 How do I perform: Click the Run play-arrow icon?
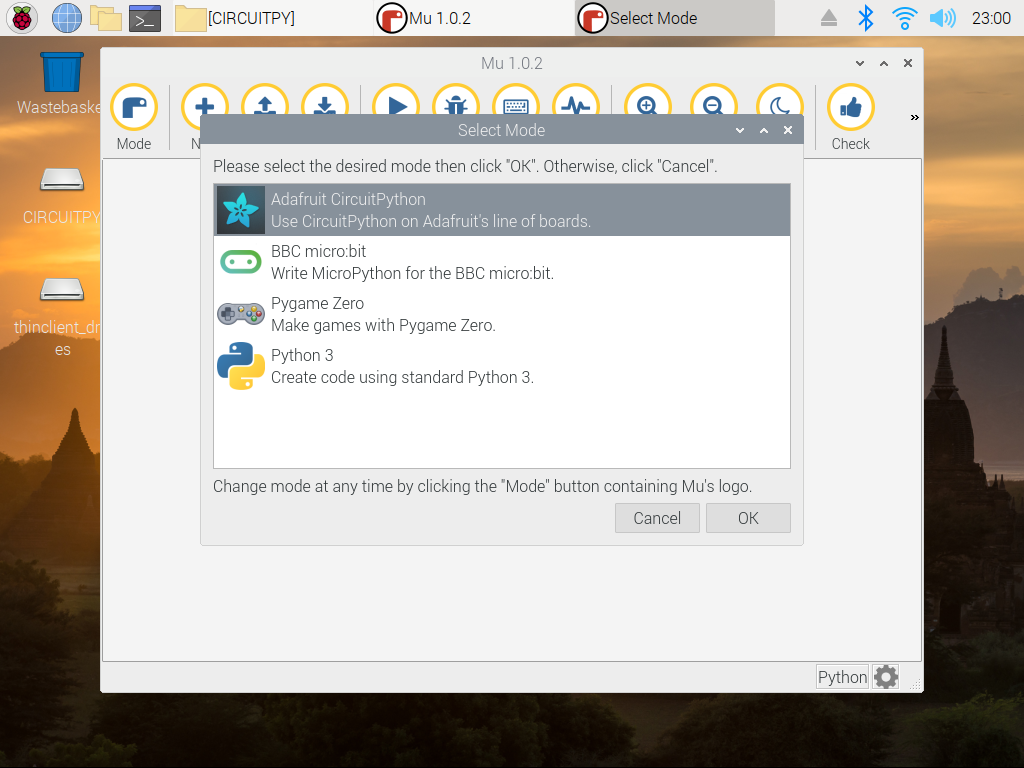click(x=396, y=101)
